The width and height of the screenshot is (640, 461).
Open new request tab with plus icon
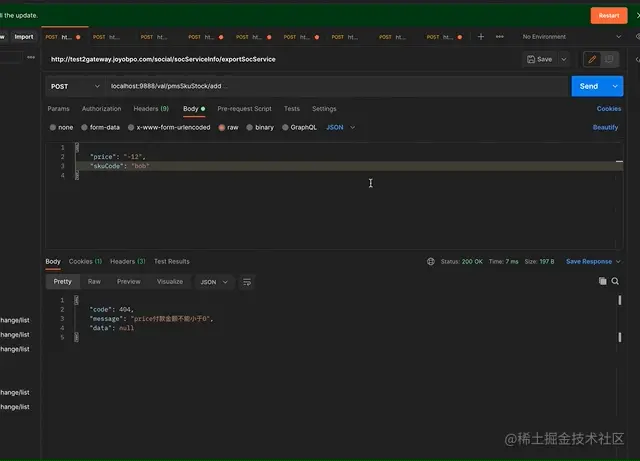coord(481,37)
